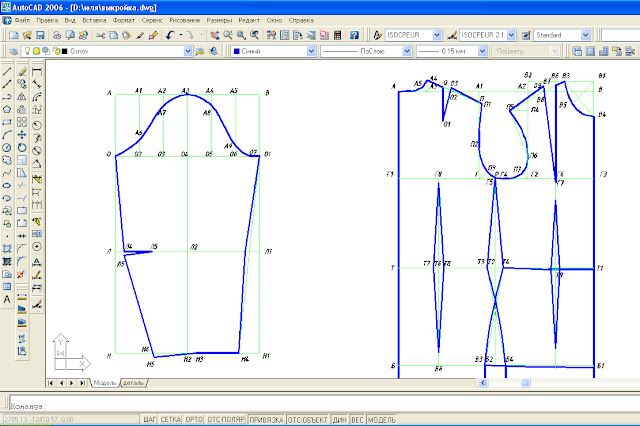Toggle ОТС-ОБЪЕКТ object snap tracking
The width and height of the screenshot is (640, 426).
coord(308,419)
